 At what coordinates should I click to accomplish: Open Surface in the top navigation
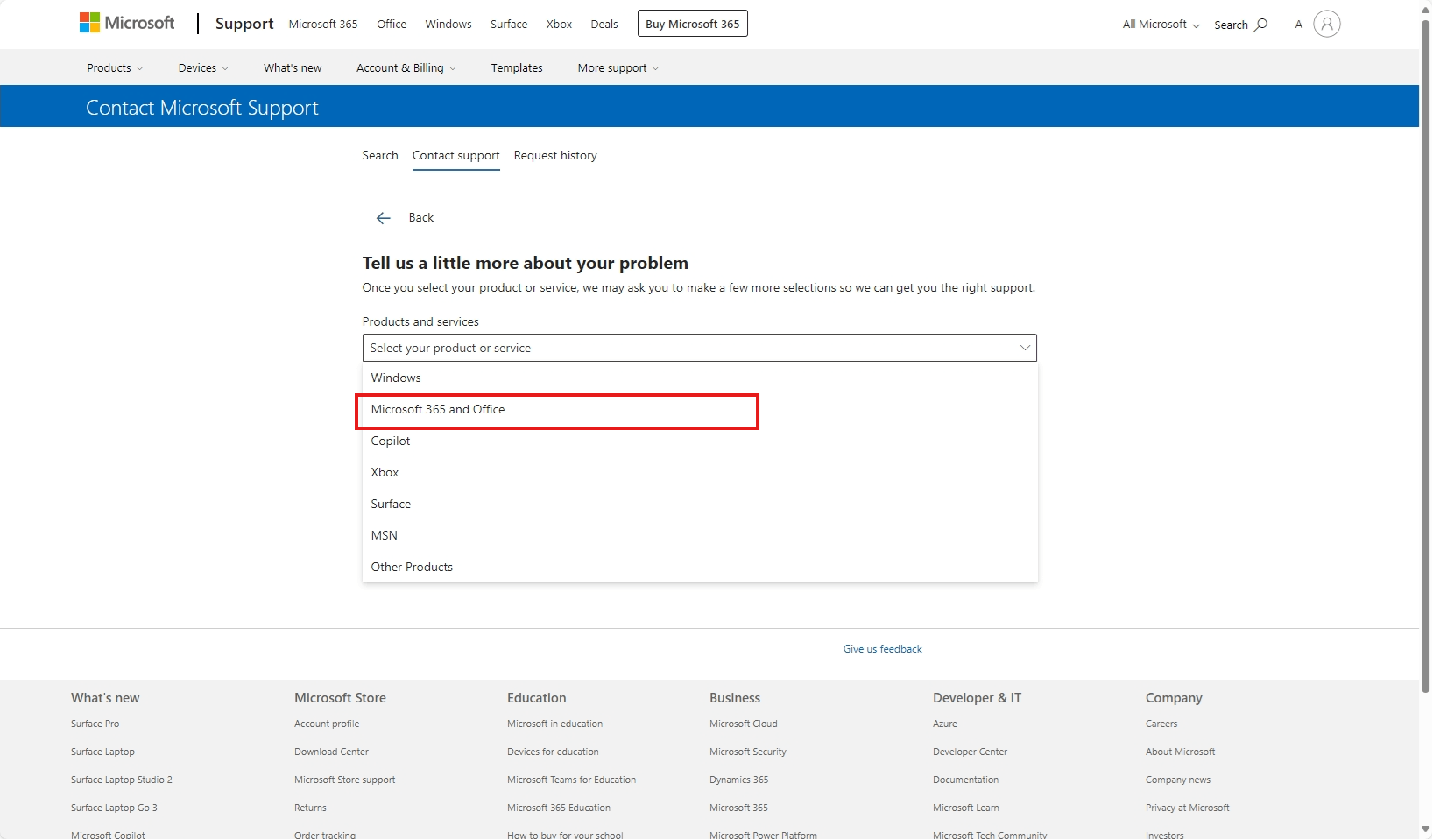click(x=509, y=25)
